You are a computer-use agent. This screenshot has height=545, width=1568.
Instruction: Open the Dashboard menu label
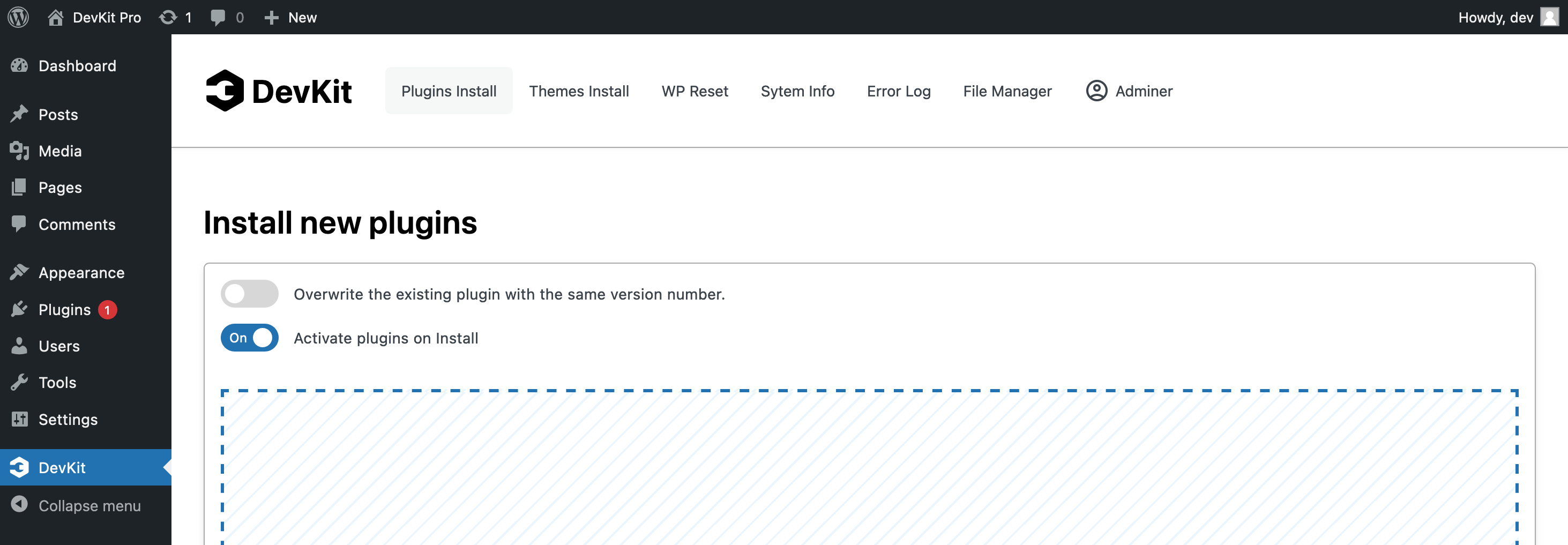[x=77, y=65]
